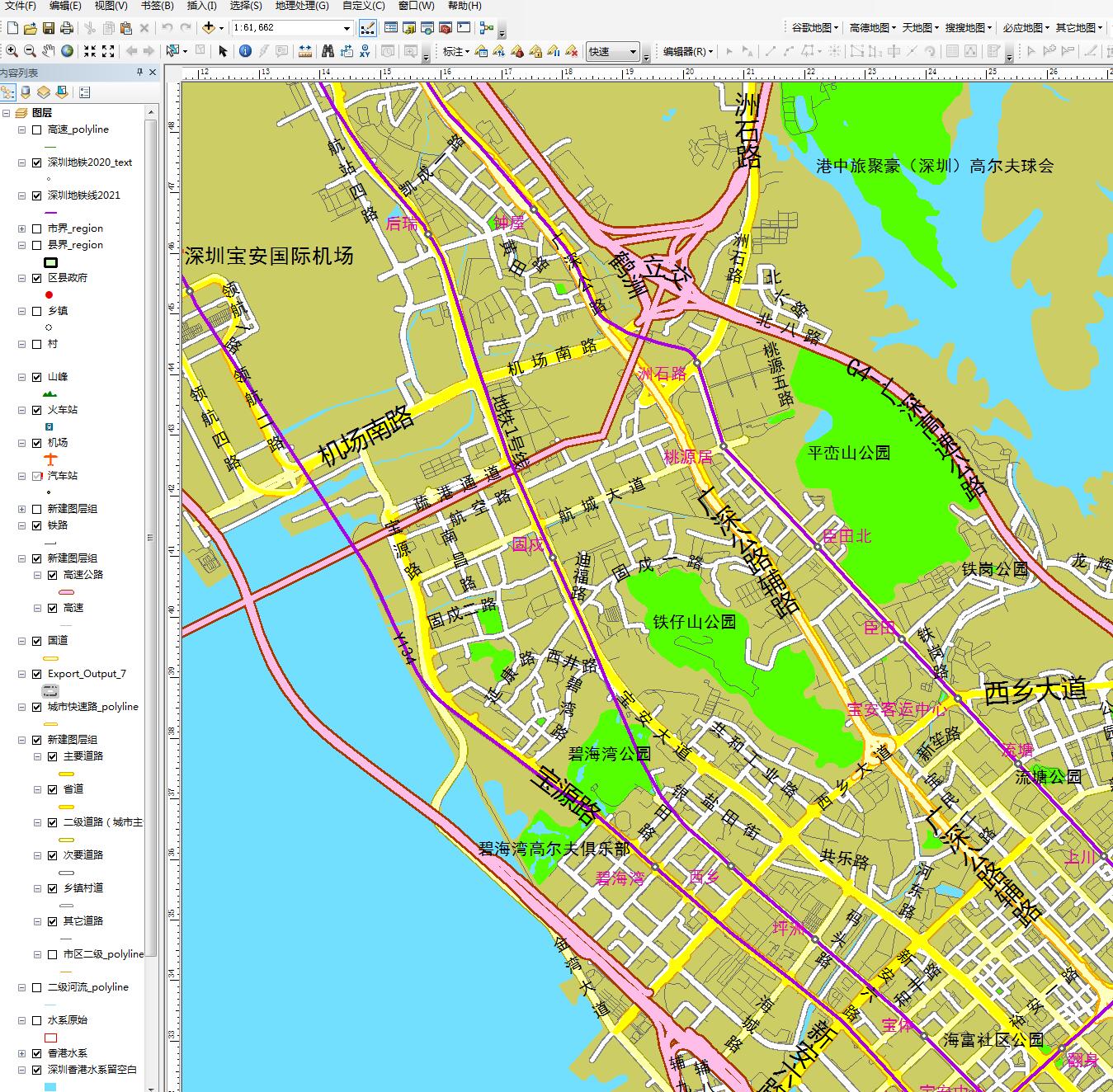Click the pink line symbol under 高速公路
This screenshot has height=1092, width=1113.
pos(67,592)
